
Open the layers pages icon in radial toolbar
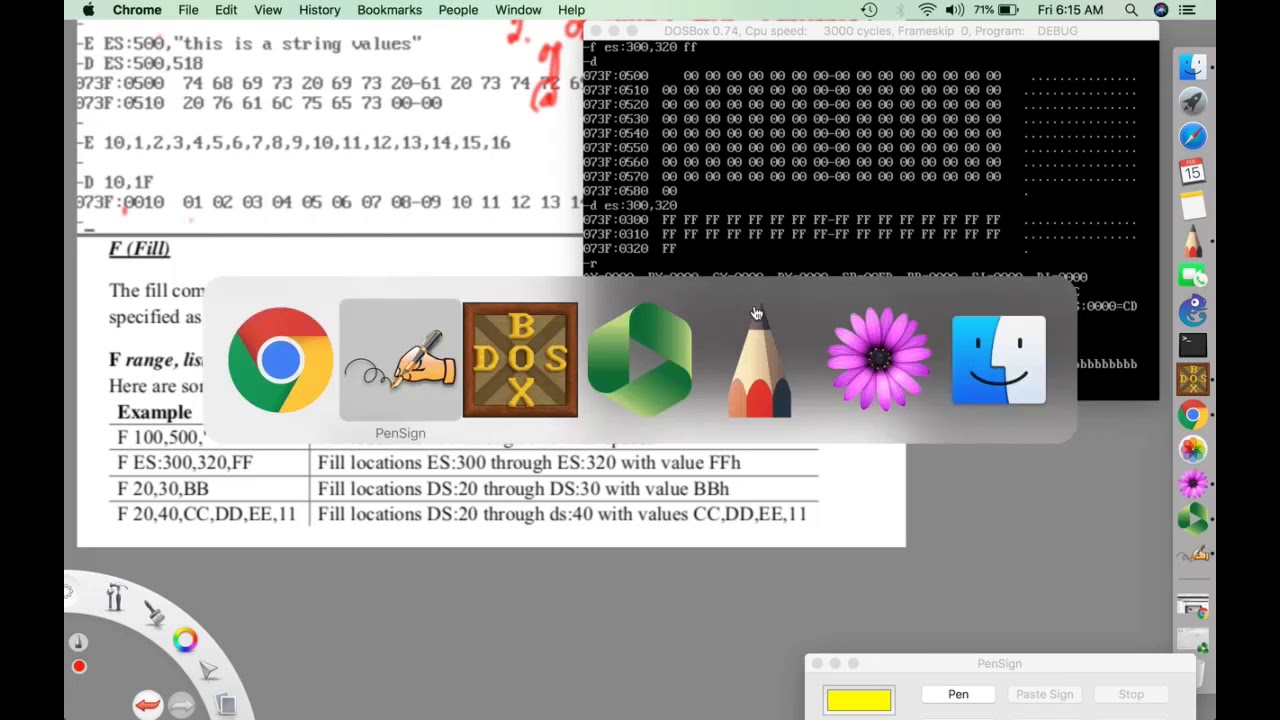[225, 705]
